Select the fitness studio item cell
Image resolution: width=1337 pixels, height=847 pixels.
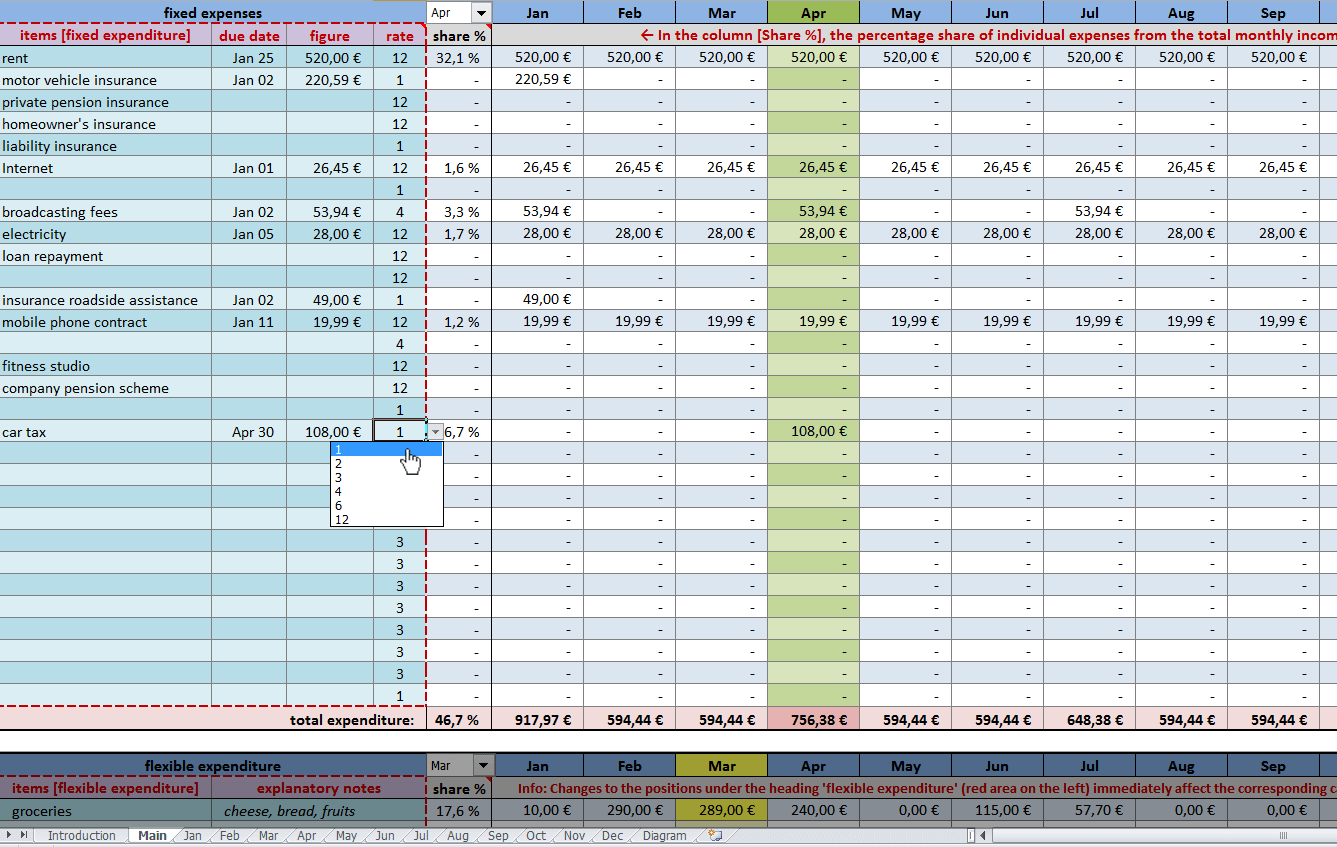tap(105, 366)
